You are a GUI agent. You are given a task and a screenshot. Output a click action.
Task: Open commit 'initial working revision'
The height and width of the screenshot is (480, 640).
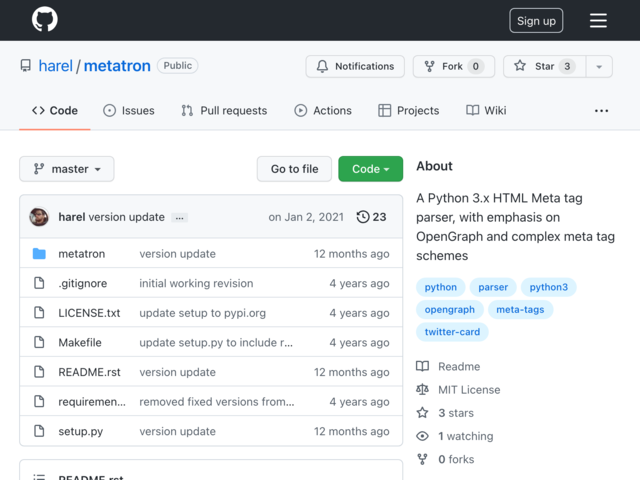pos(196,283)
